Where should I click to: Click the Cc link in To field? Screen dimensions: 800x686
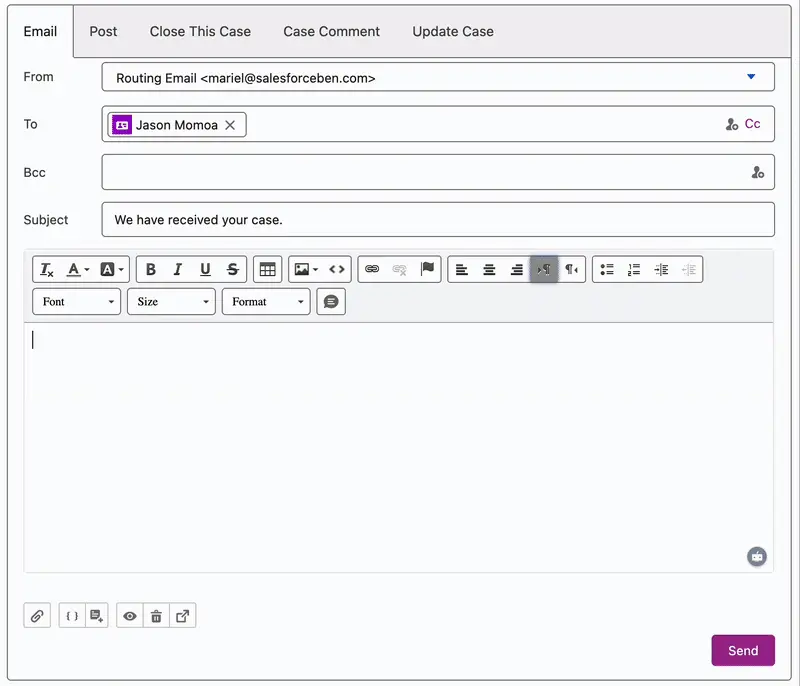(x=752, y=124)
